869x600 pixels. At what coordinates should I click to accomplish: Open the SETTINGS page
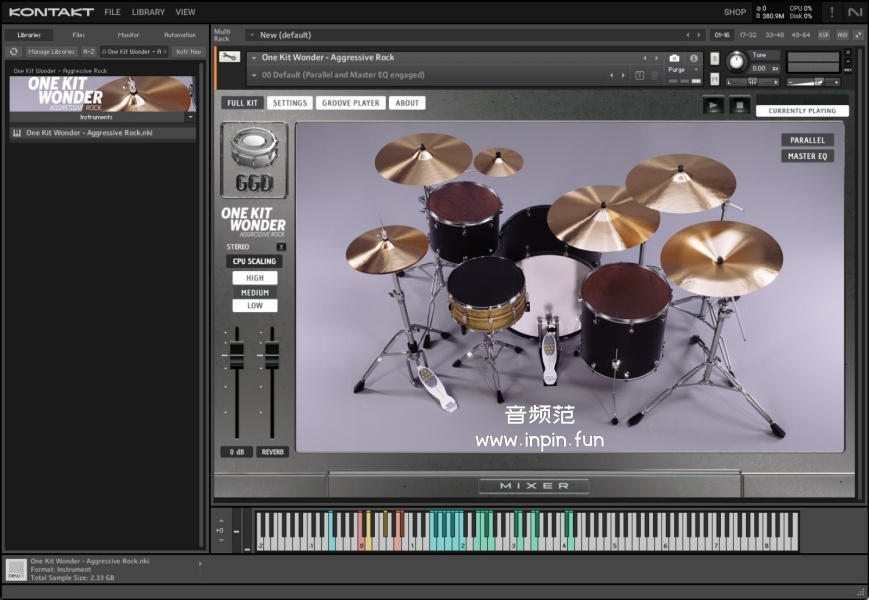pyautogui.click(x=290, y=103)
